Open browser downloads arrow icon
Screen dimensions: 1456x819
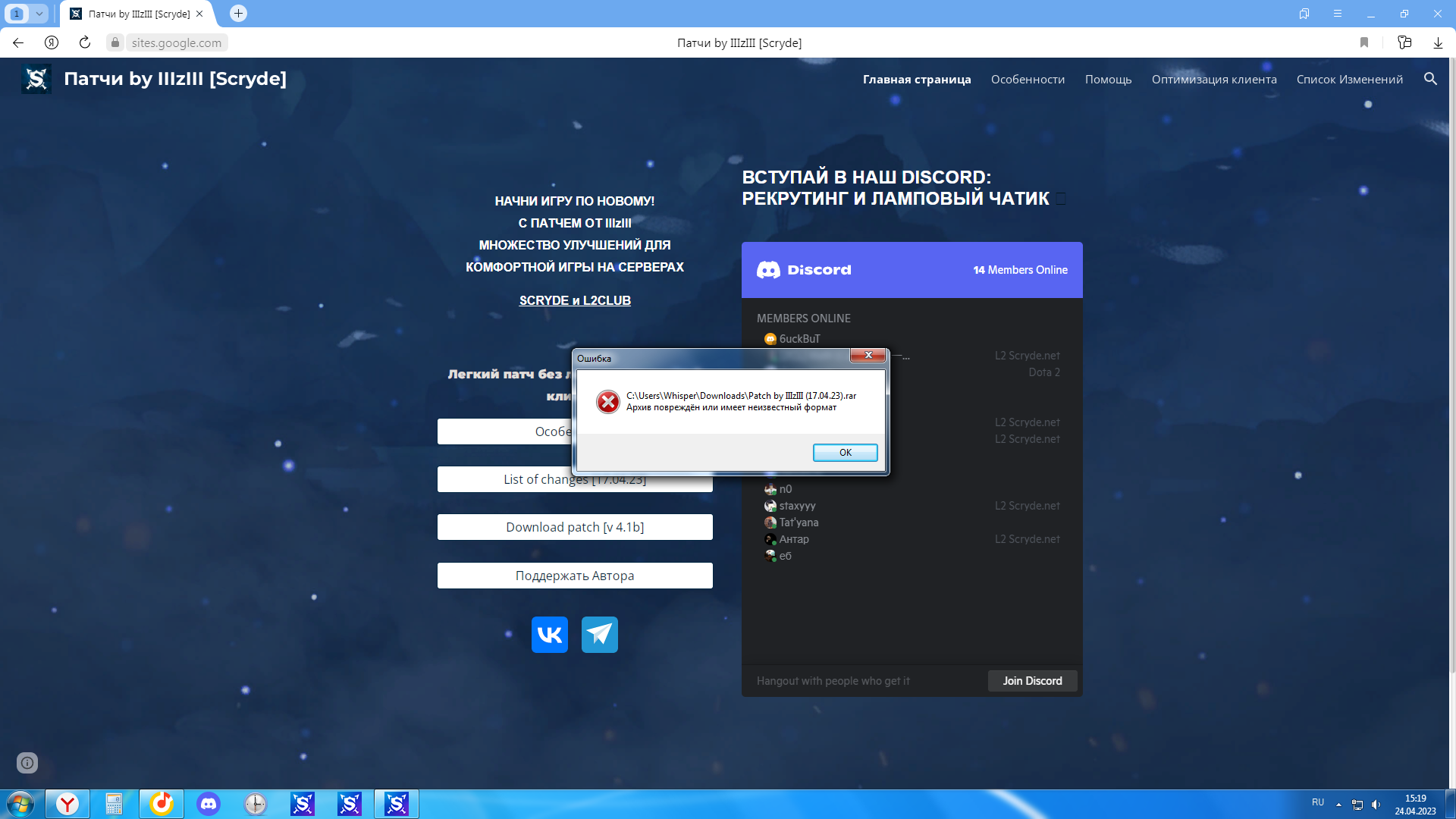point(1438,42)
